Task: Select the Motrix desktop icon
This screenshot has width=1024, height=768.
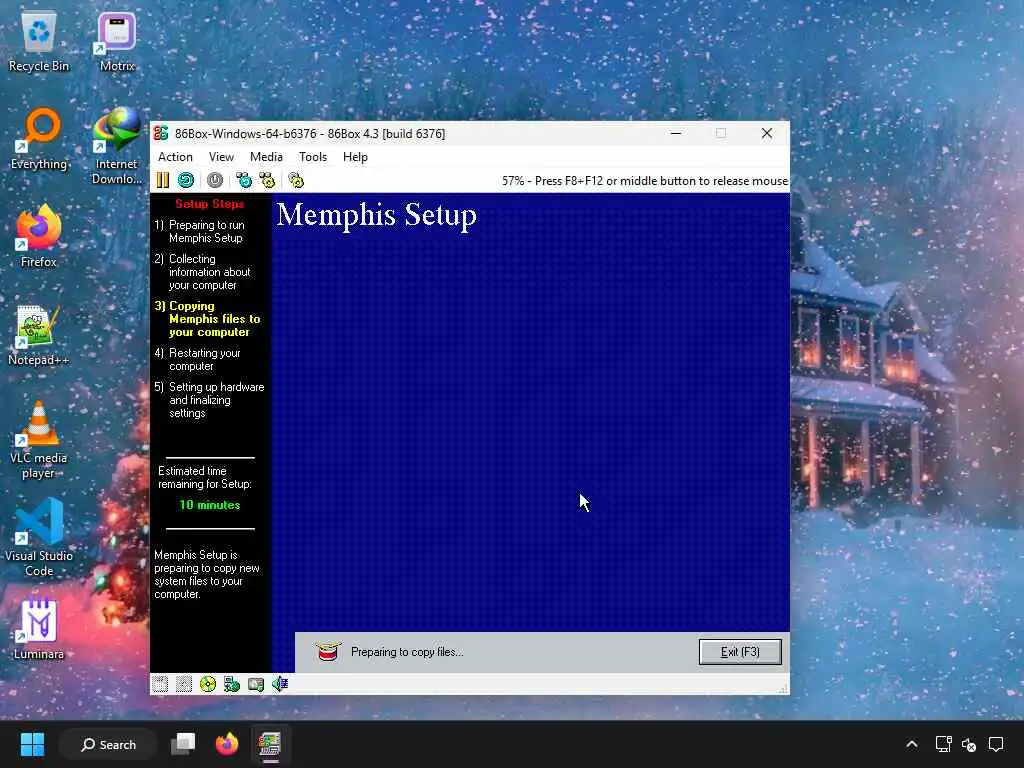Action: [x=117, y=41]
